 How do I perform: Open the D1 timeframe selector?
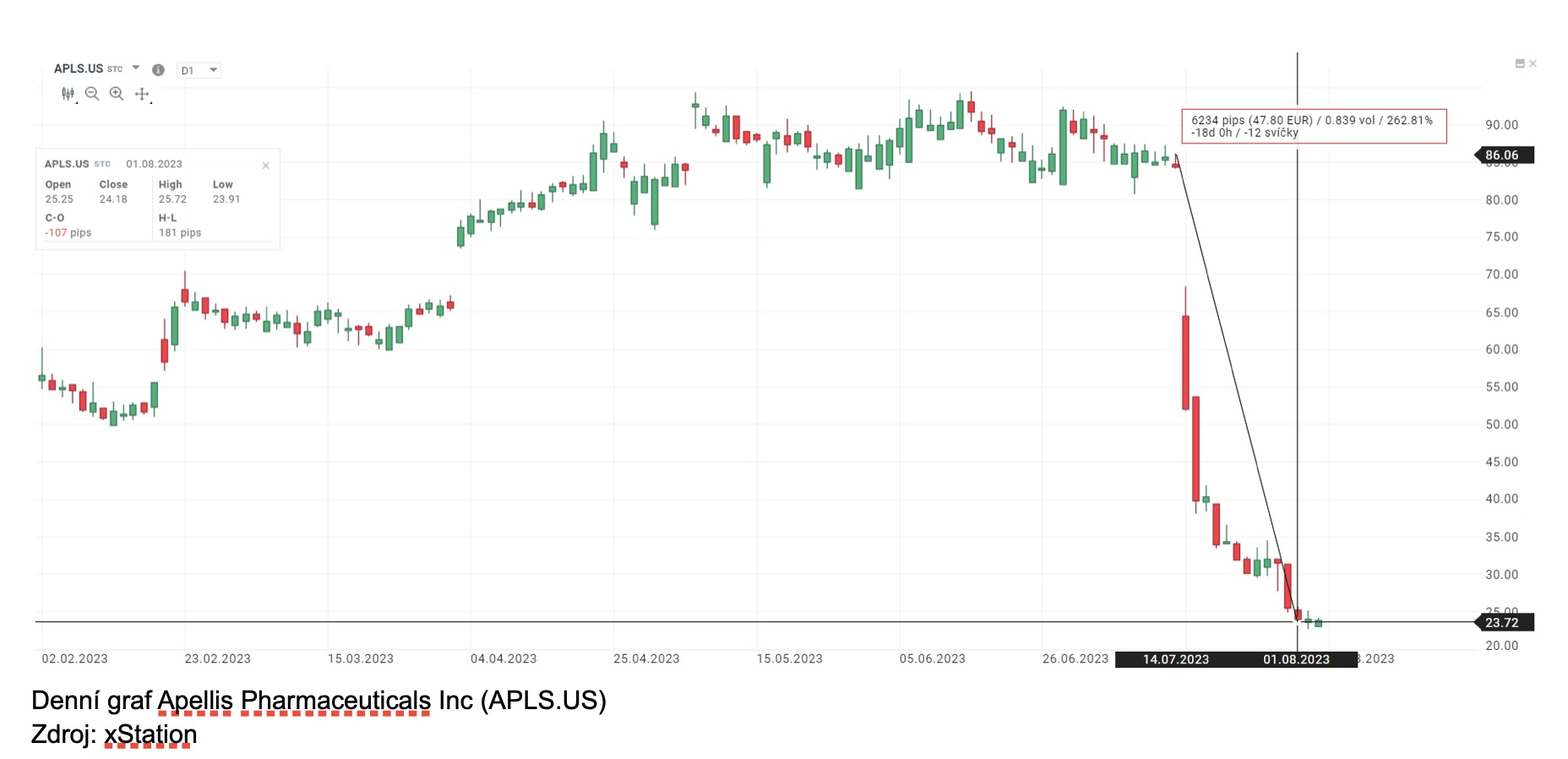pyautogui.click(x=199, y=69)
